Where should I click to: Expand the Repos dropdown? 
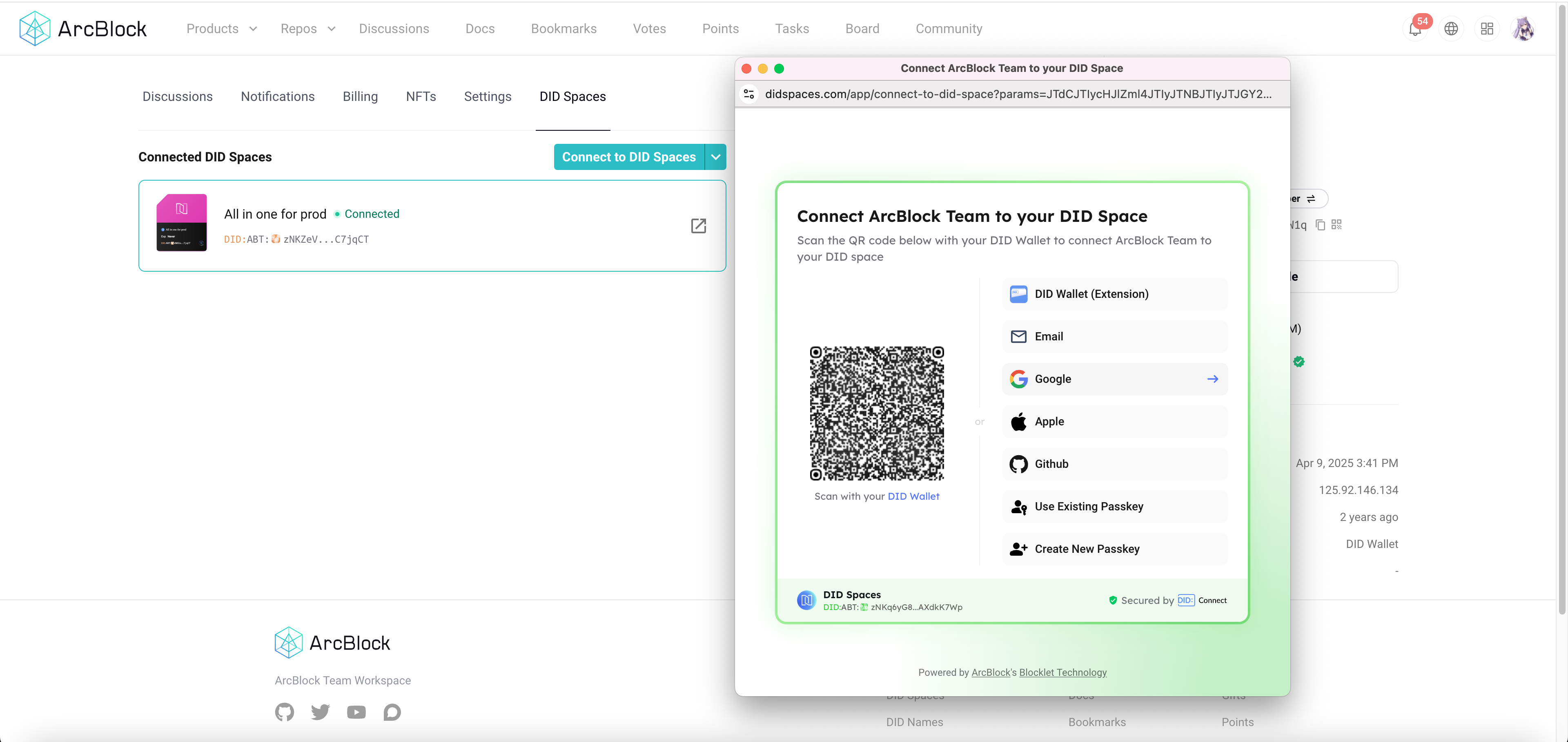(x=307, y=29)
